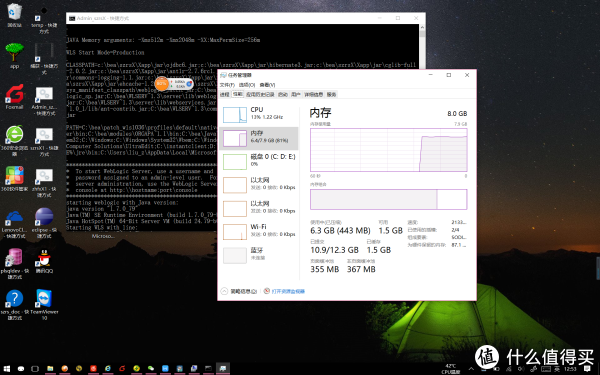
Task: Click the WeChat icon in taskbar
Action: coord(151,368)
